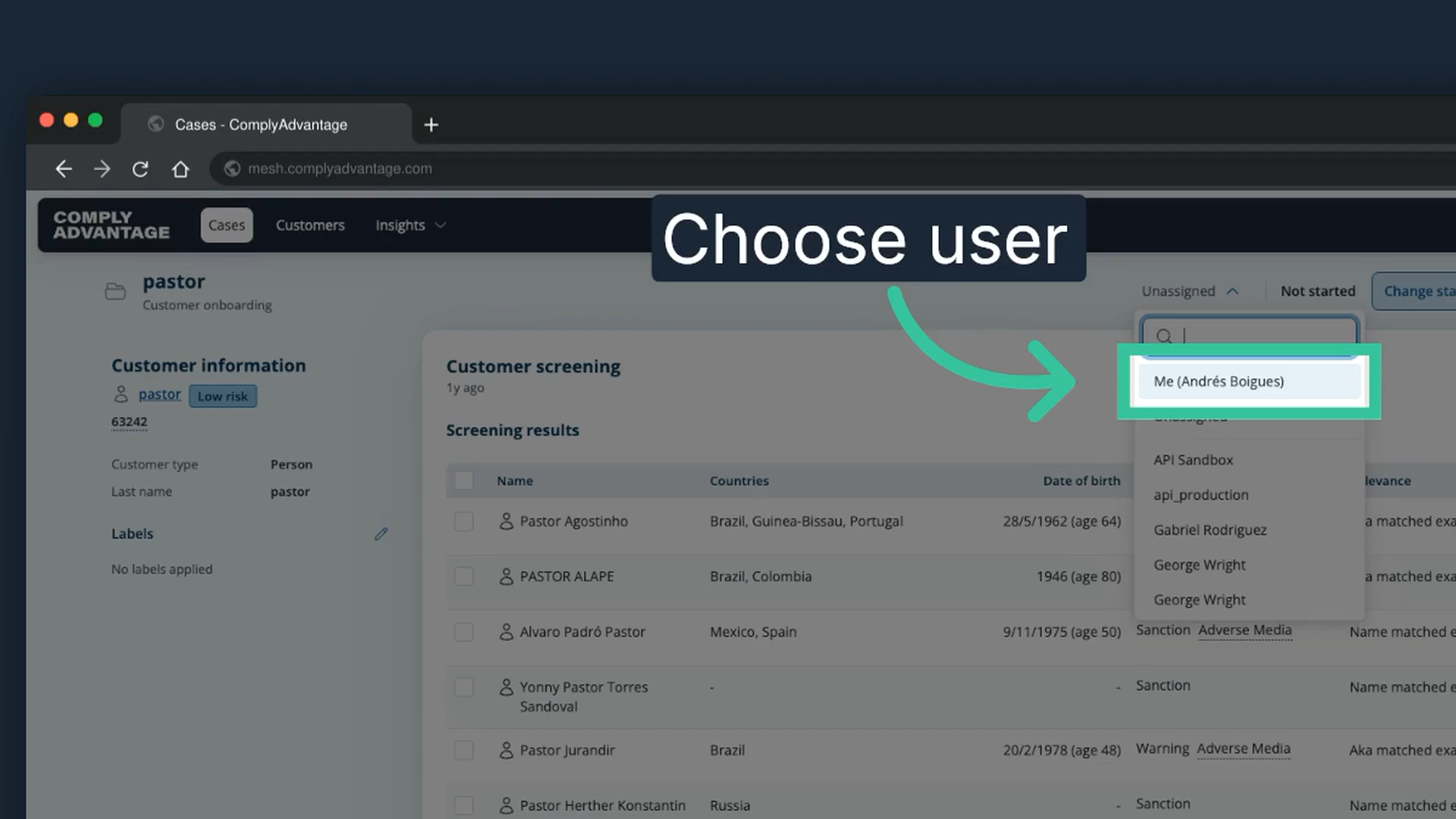Open the Customers tab
The width and height of the screenshot is (1456, 819).
[310, 225]
